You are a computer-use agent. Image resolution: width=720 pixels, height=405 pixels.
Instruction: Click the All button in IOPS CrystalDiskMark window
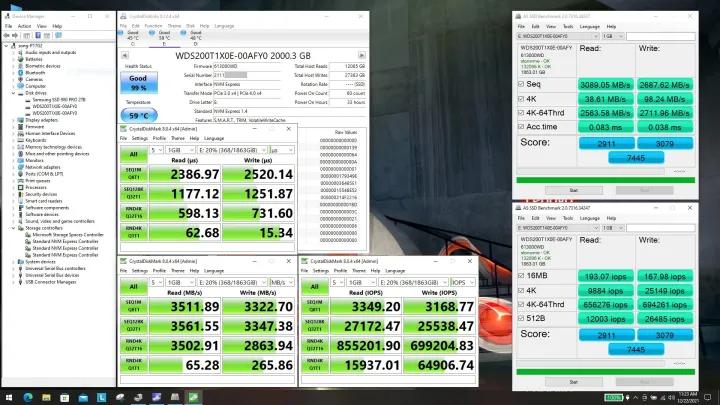pos(315,287)
